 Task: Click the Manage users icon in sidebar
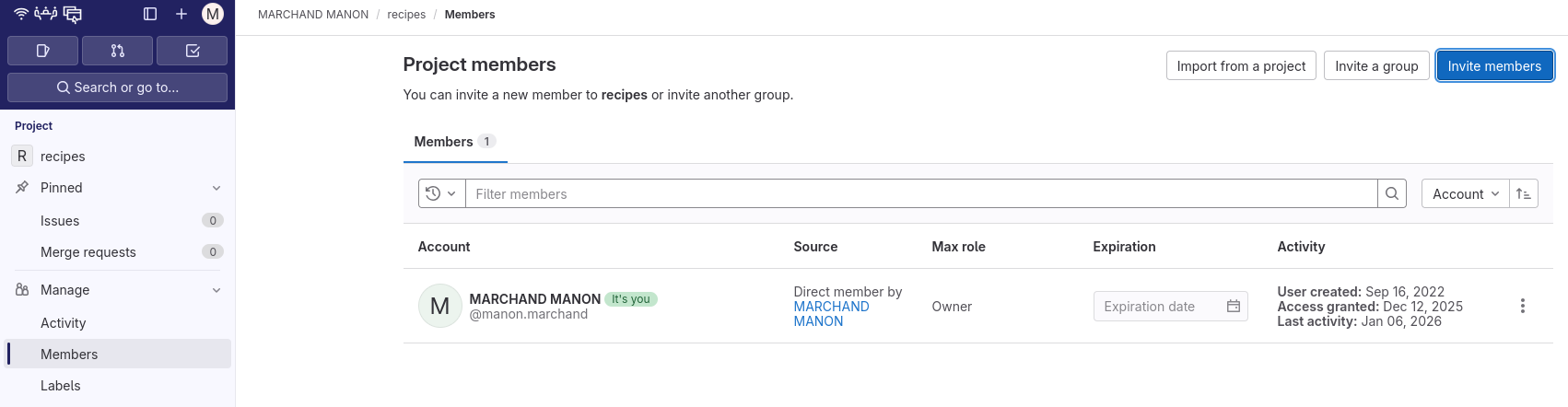tap(22, 290)
